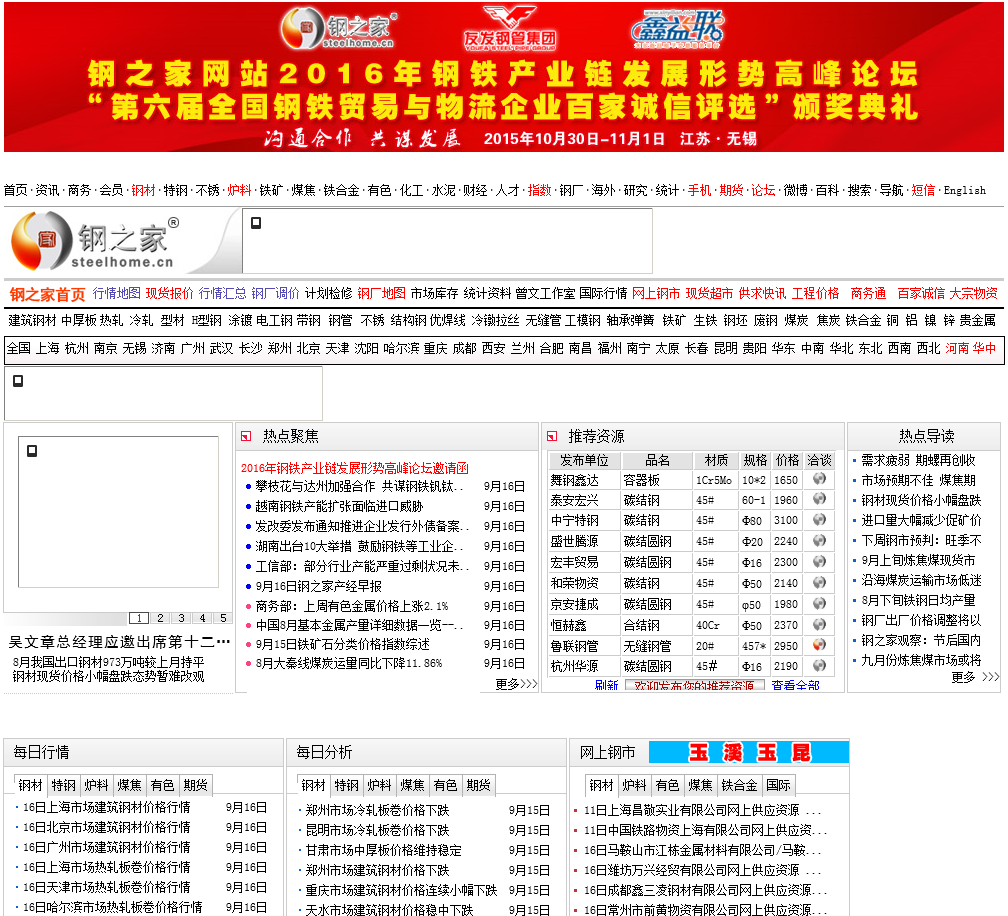Open chat icon for 盛世腾源 row
Image resolution: width=1008 pixels, height=916 pixels.
819,541
